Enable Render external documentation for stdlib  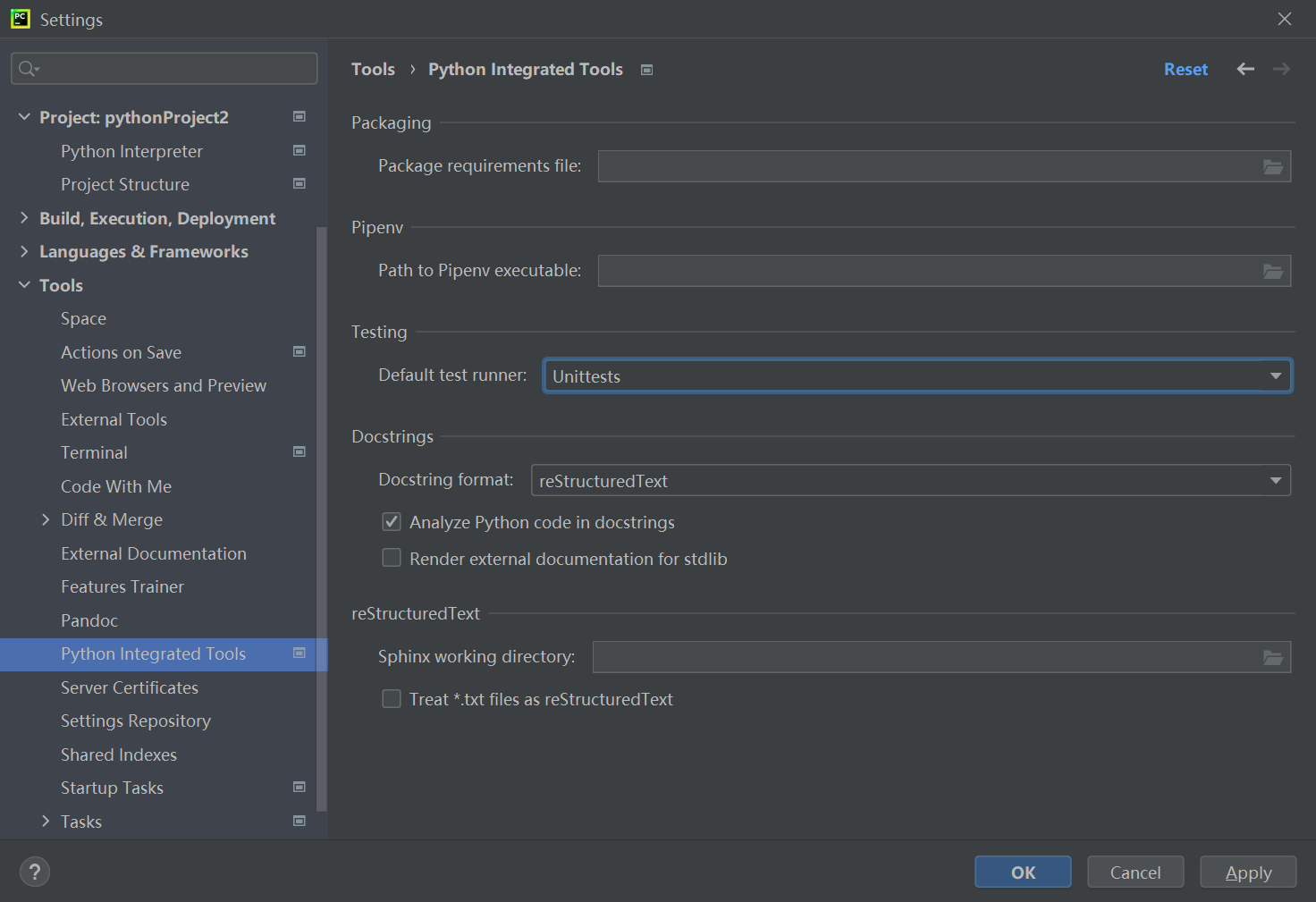pos(392,558)
